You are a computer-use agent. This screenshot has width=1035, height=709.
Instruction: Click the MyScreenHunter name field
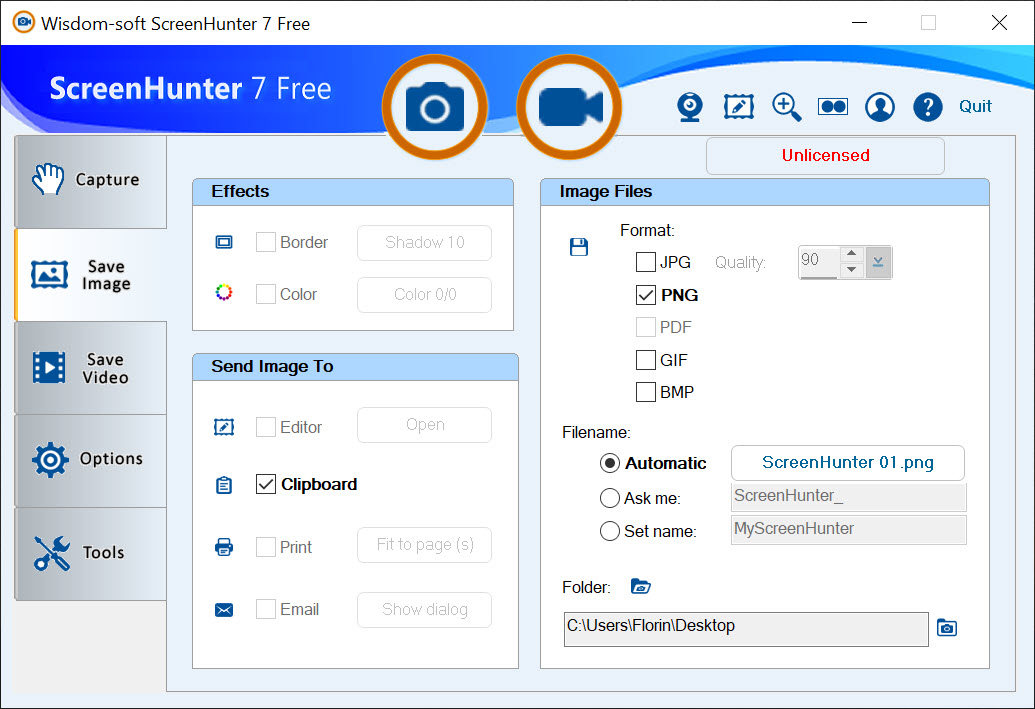click(x=848, y=530)
